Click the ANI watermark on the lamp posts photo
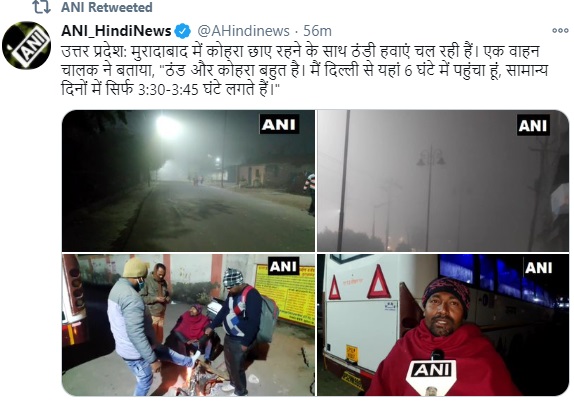This screenshot has width=574, height=401. [x=533, y=125]
